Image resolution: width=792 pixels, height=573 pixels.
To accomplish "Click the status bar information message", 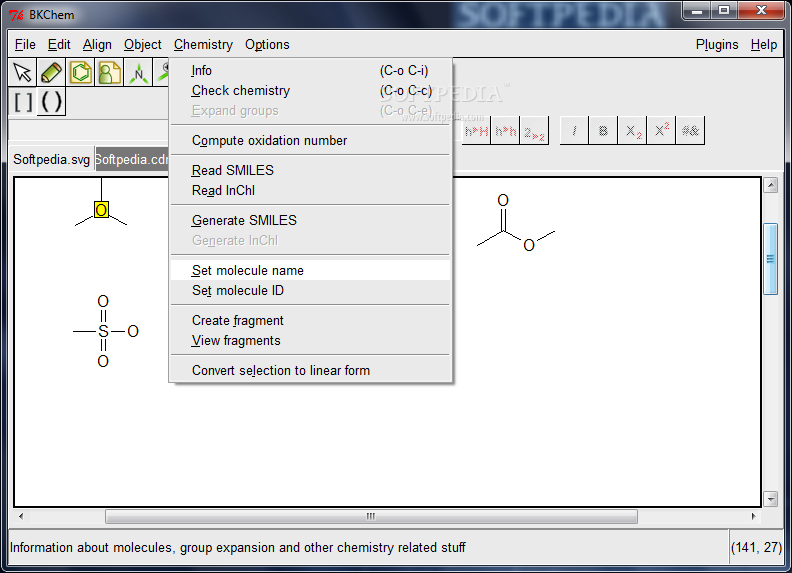I will pyautogui.click(x=237, y=548).
